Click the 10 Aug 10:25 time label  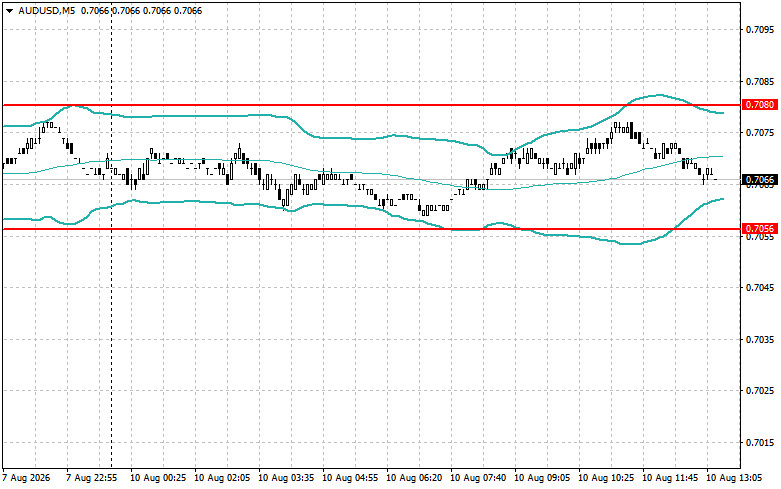tap(606, 478)
